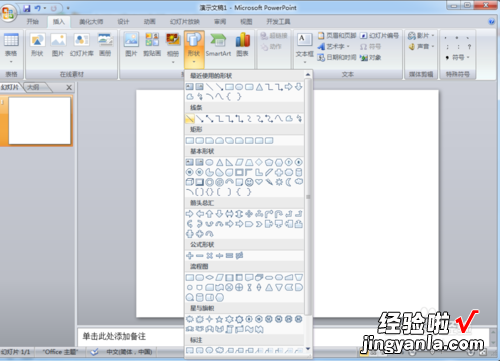Screen dimensions: 500x361
Task: Select the Trapezoid shape in 基本形状
Action: [x=249, y=162]
